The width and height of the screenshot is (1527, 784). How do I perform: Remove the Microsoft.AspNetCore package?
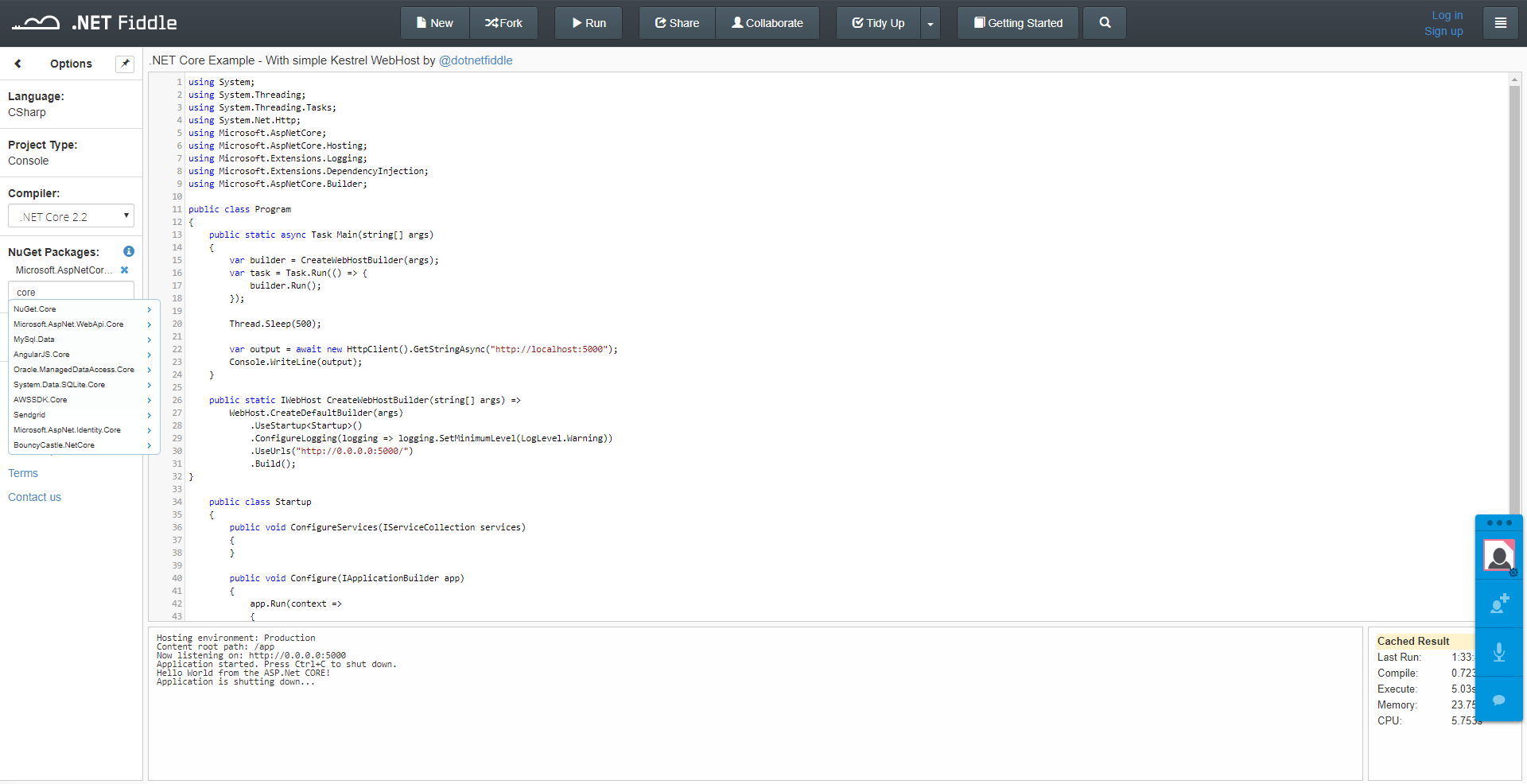coord(125,270)
